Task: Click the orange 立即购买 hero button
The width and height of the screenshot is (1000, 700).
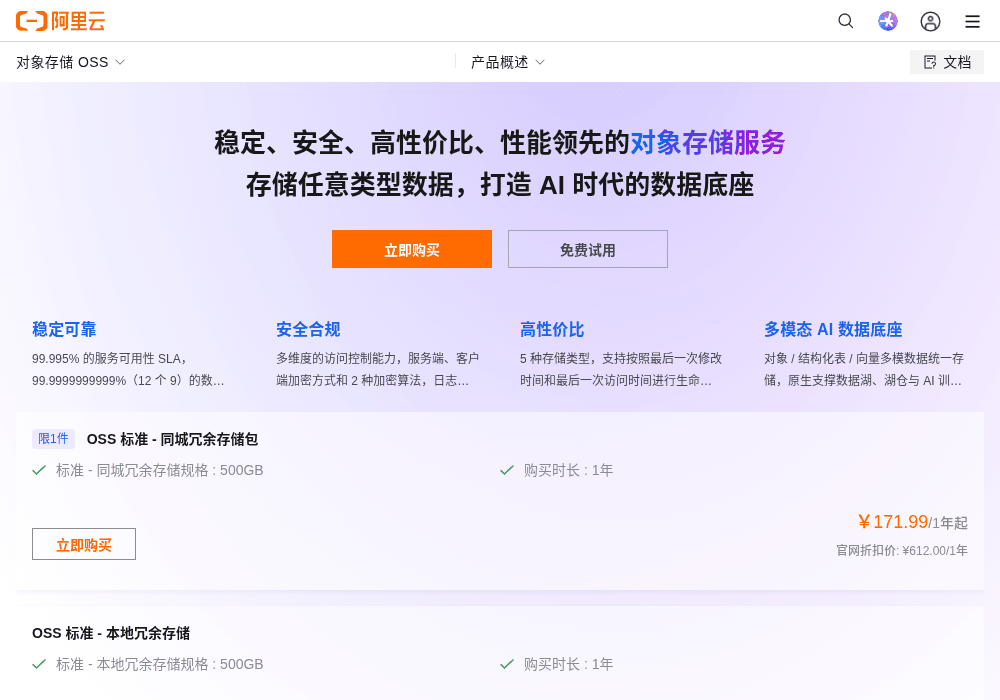Action: [412, 249]
